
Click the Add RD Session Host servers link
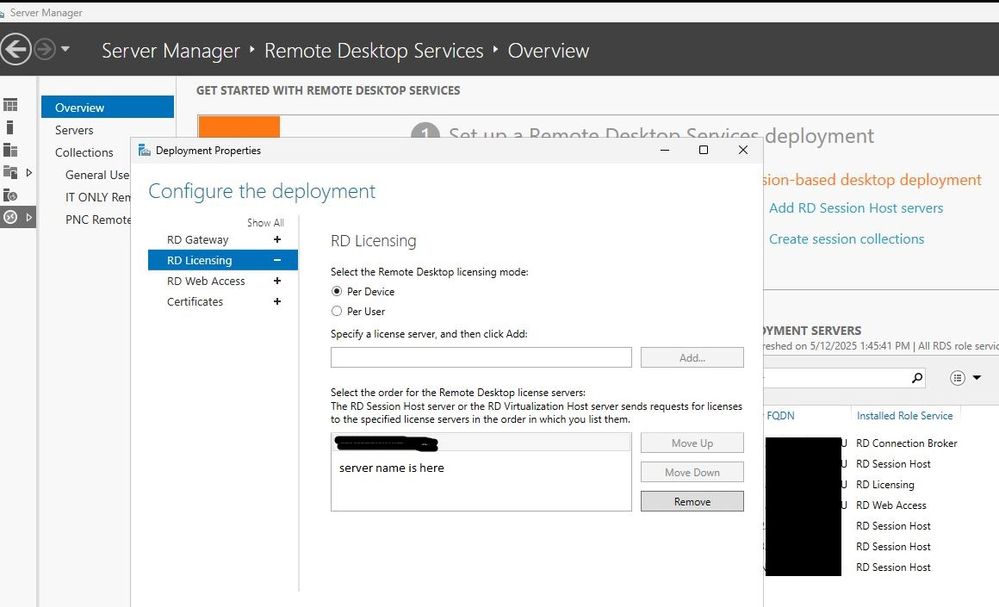pyautogui.click(x=856, y=208)
